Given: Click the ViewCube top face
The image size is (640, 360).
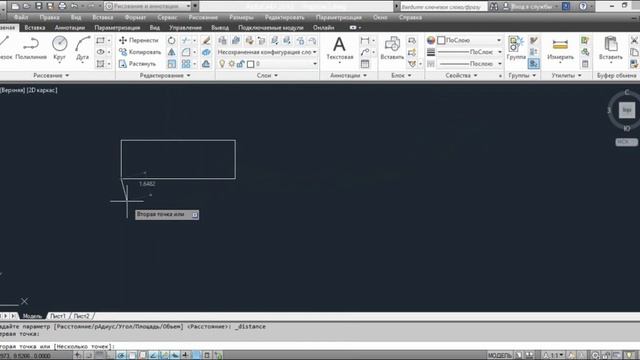Looking at the screenshot, I should (627, 110).
